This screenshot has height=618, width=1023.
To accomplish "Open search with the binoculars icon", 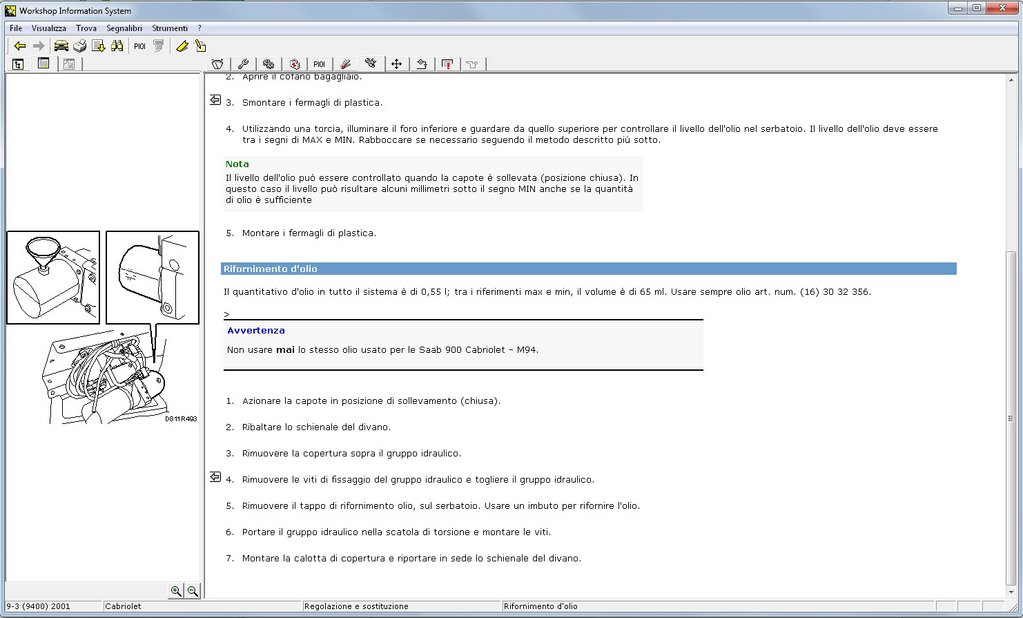I will [117, 46].
